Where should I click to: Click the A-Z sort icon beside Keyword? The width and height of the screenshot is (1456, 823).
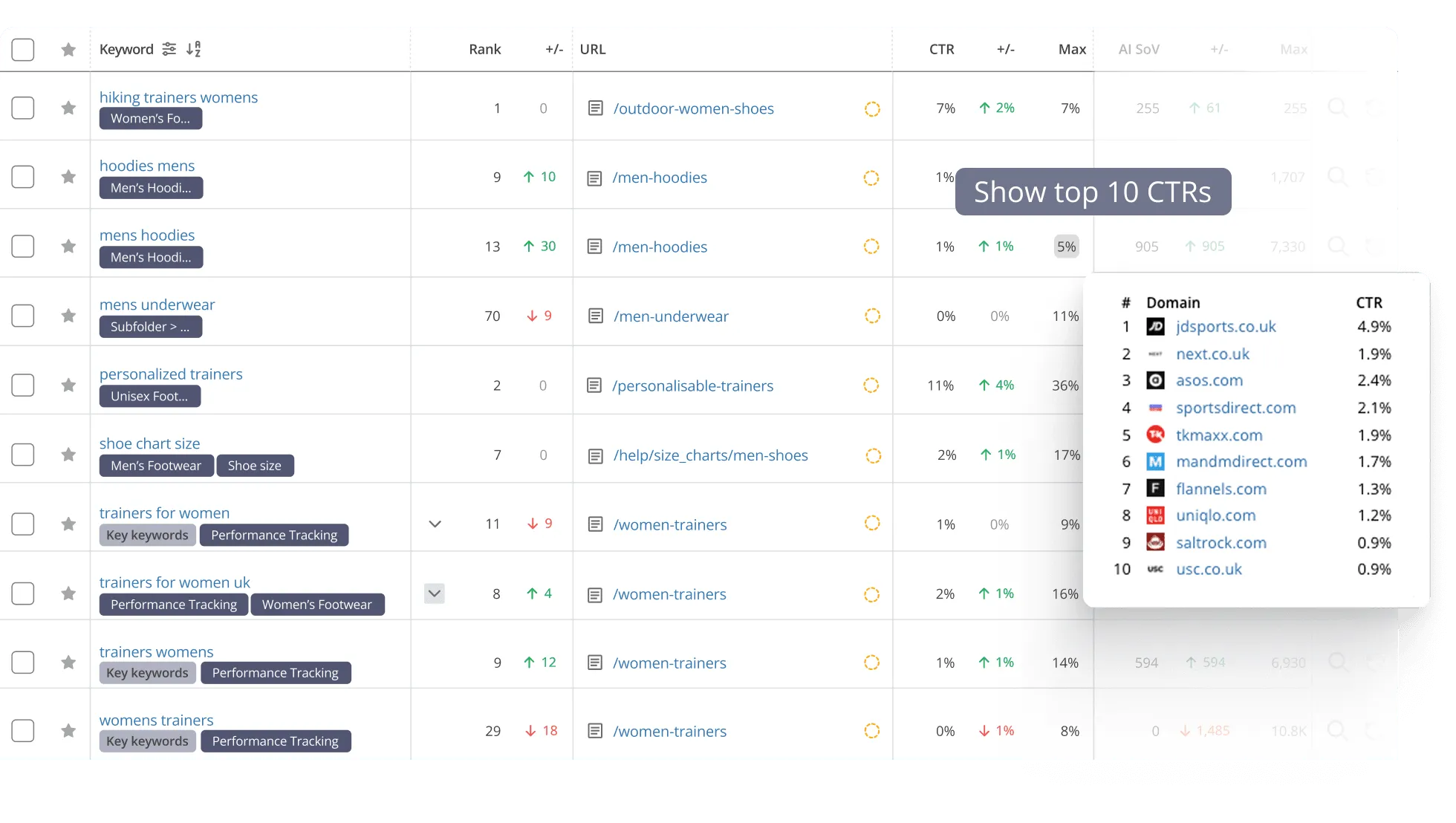(x=193, y=49)
